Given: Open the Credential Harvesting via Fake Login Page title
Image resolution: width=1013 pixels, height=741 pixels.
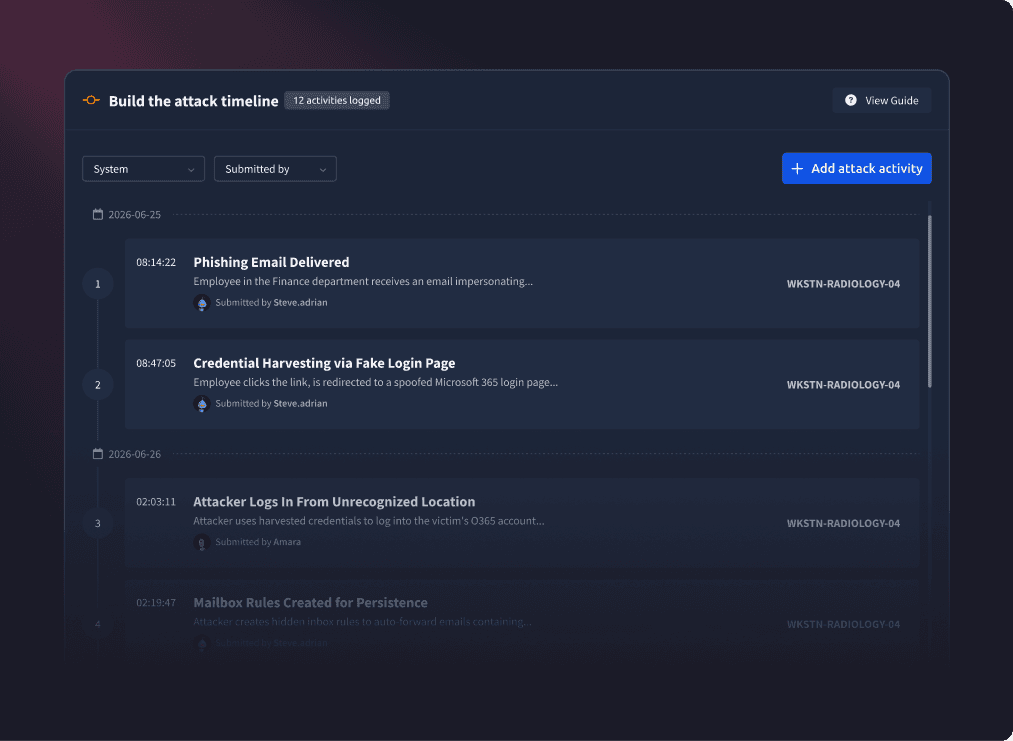Looking at the screenshot, I should (x=324, y=363).
